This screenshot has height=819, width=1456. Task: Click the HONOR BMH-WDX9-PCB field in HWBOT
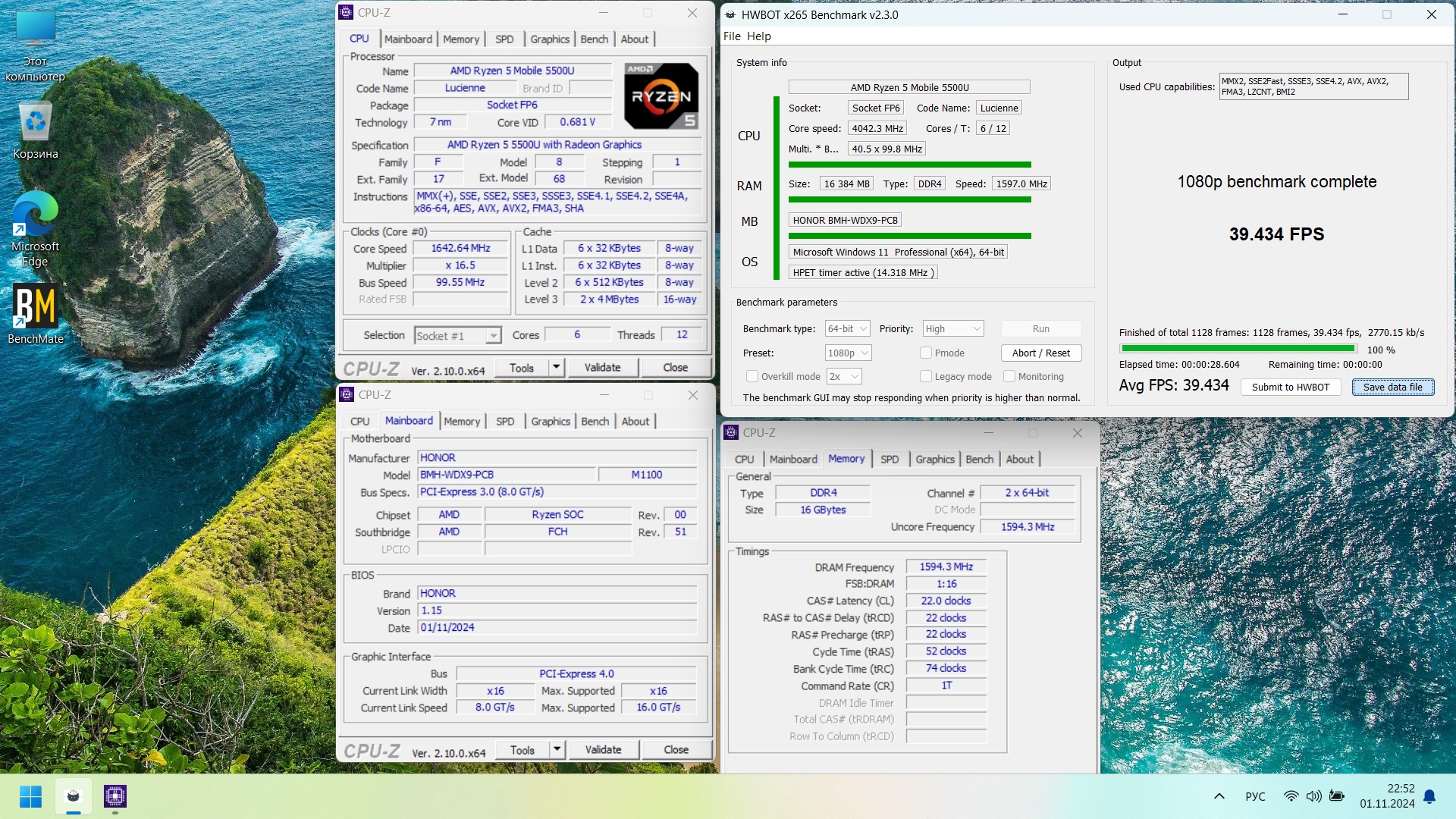[846, 220]
